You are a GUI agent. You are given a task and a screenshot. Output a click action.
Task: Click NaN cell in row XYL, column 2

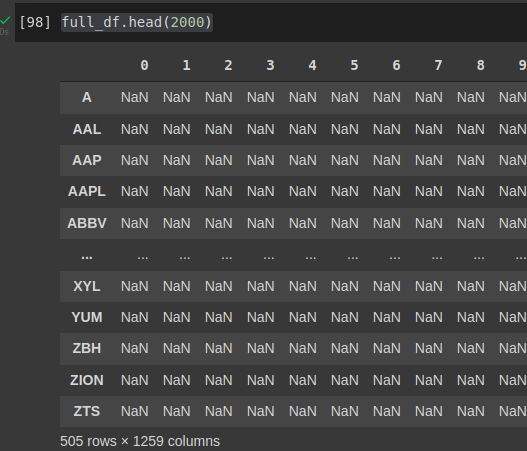[x=219, y=287]
